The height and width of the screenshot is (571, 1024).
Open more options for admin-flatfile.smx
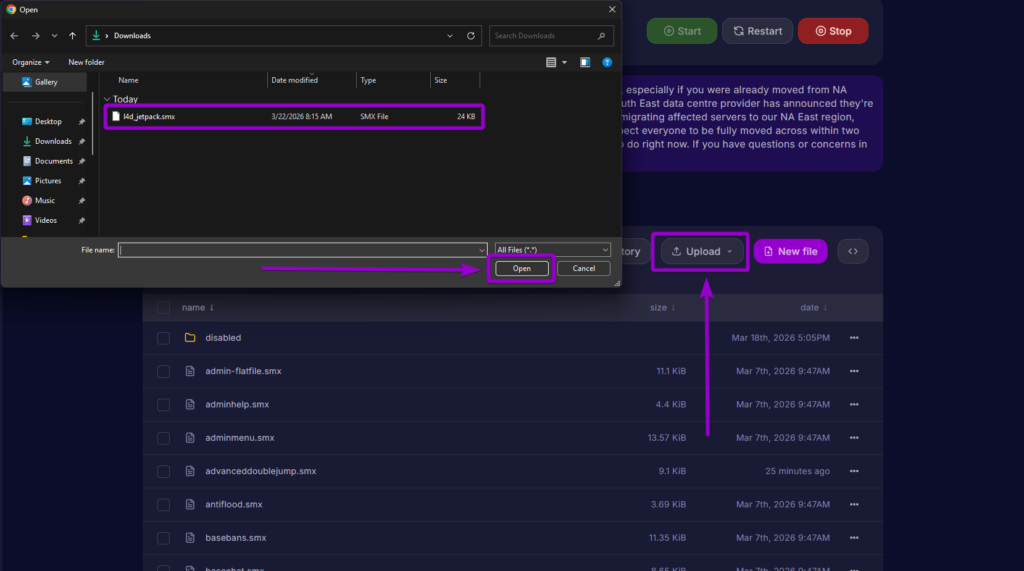pos(854,371)
